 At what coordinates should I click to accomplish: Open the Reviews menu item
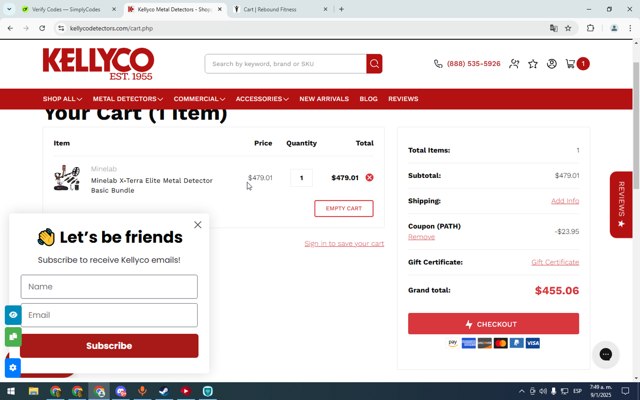click(403, 99)
